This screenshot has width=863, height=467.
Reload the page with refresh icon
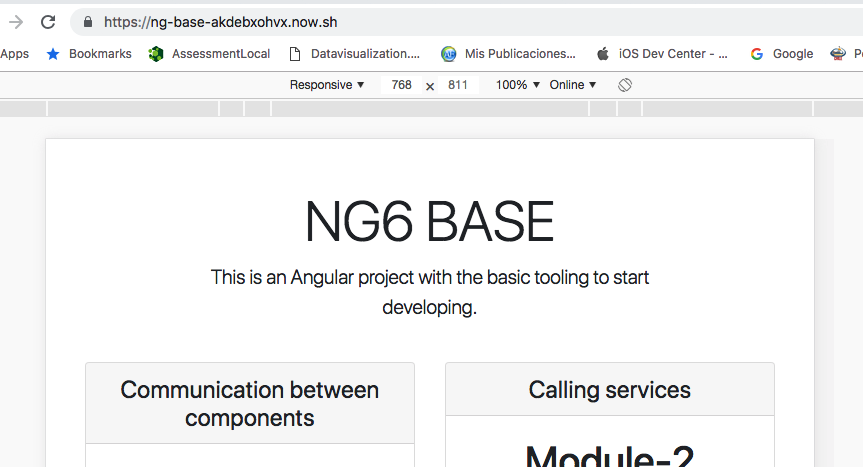(48, 22)
